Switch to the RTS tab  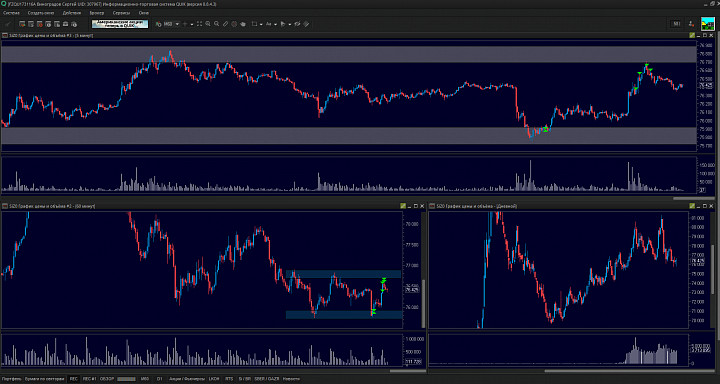click(229, 379)
